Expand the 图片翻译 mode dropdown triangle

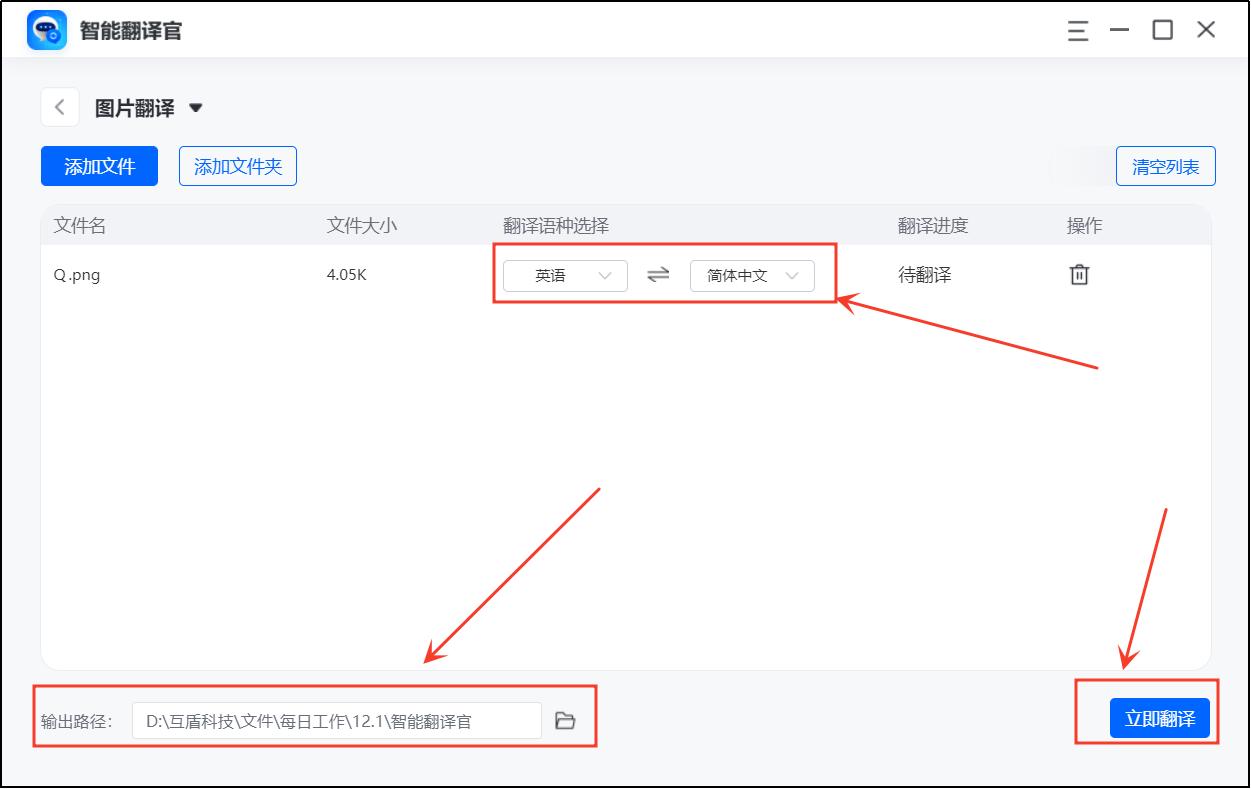pos(196,107)
